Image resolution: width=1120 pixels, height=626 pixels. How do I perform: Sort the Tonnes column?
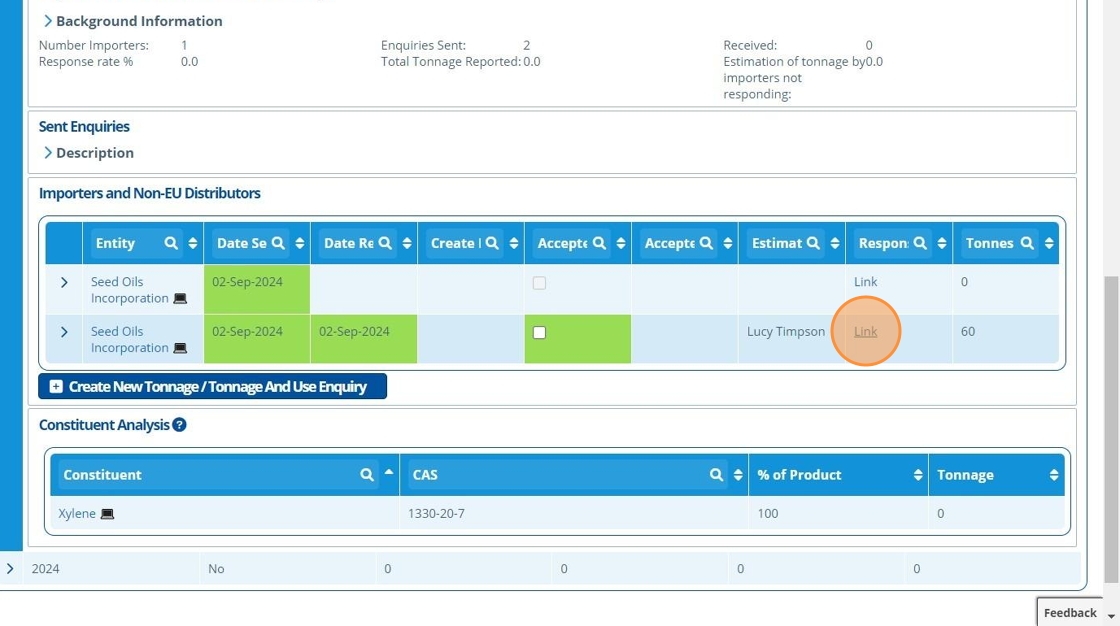(x=1049, y=243)
